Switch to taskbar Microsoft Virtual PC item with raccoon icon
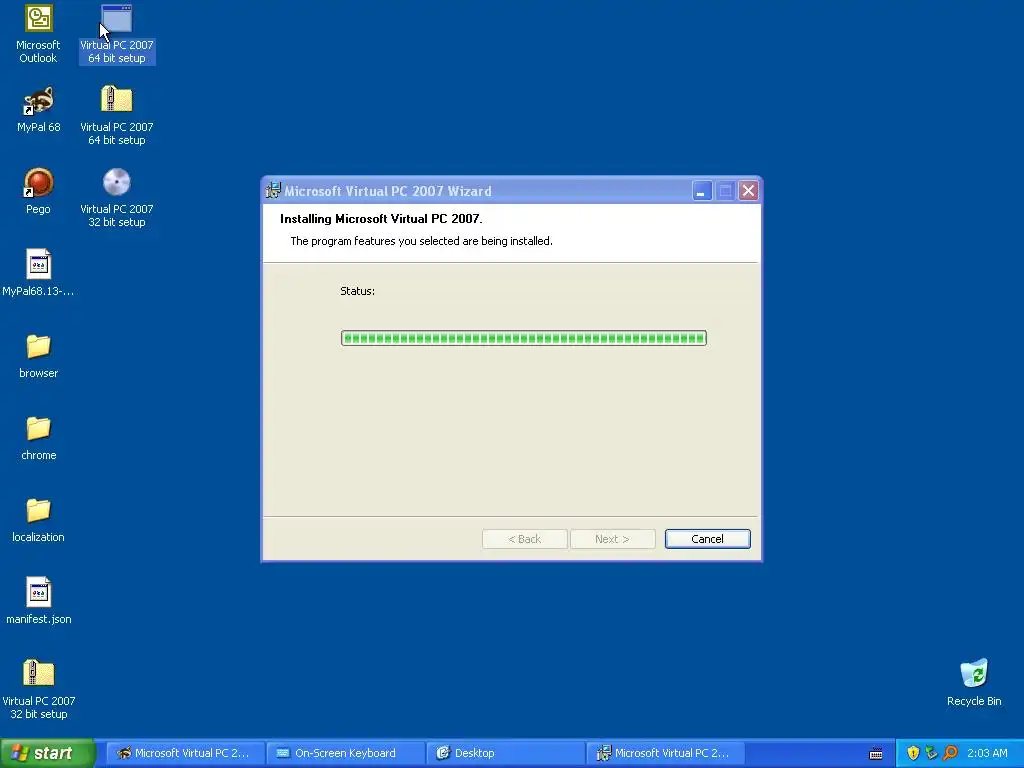The image size is (1024, 768). click(185, 753)
